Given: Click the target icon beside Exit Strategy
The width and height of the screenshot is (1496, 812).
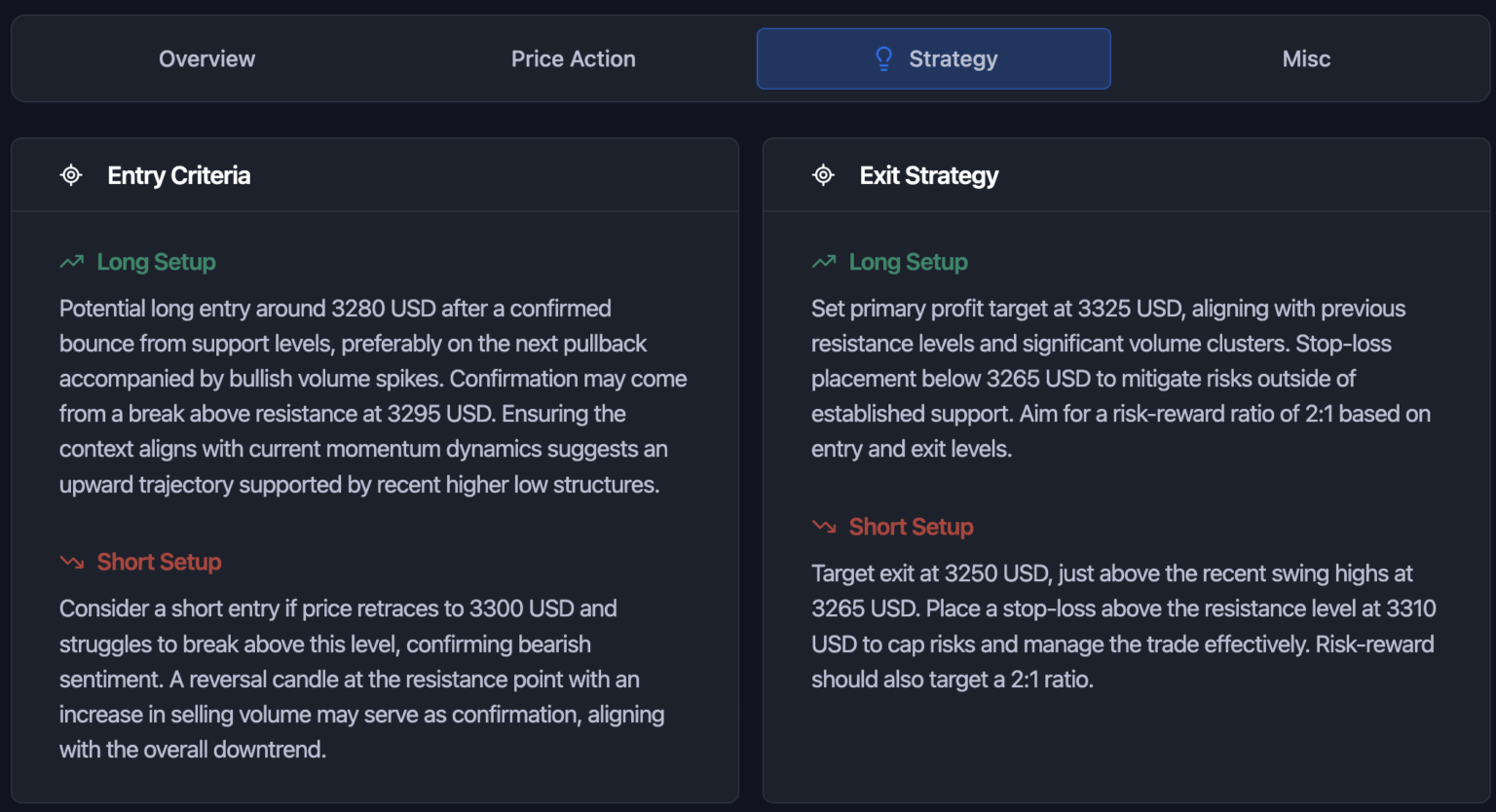Looking at the screenshot, I should click(x=823, y=175).
